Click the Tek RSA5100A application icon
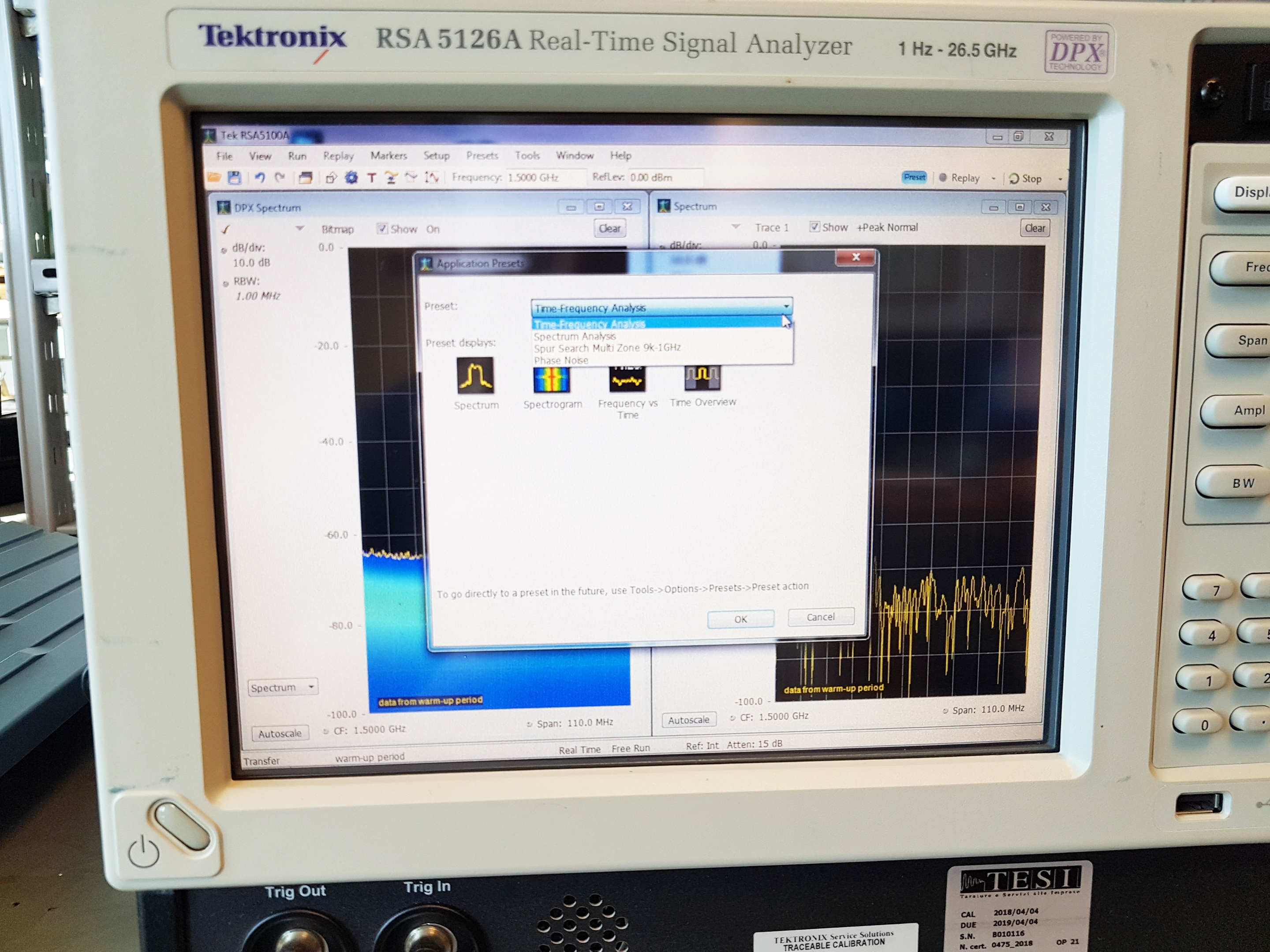 click(209, 135)
